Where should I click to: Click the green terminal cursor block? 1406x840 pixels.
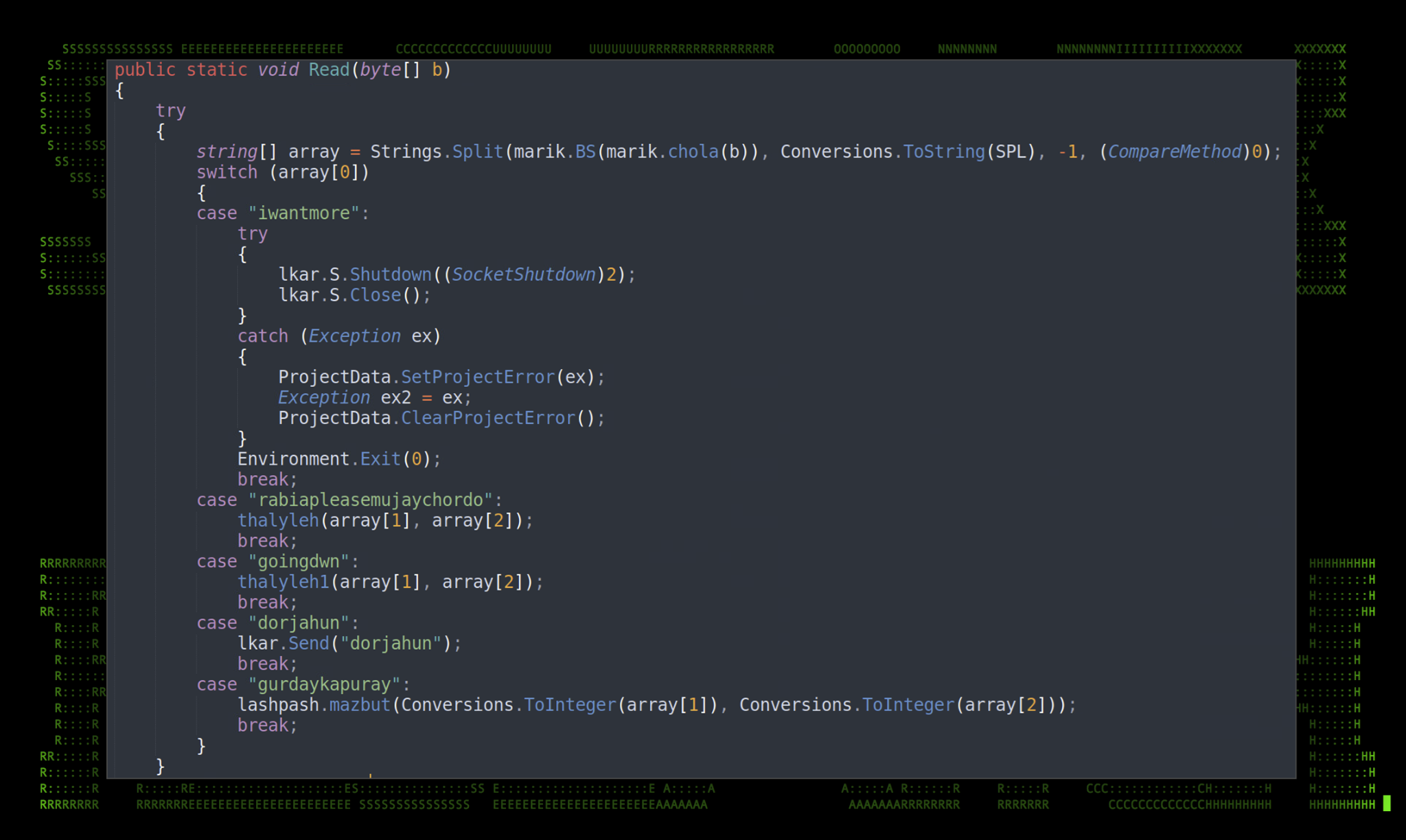(1386, 803)
